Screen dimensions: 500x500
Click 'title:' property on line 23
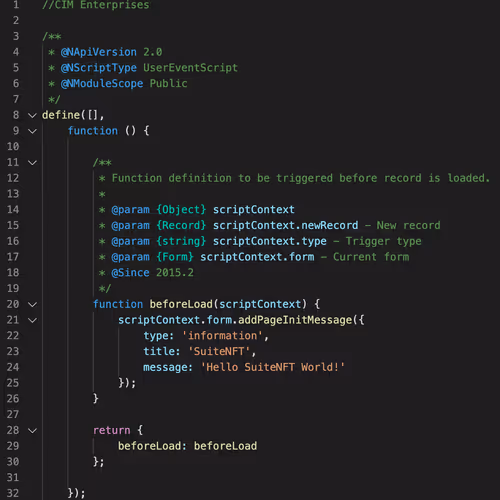pyautogui.click(x=162, y=351)
